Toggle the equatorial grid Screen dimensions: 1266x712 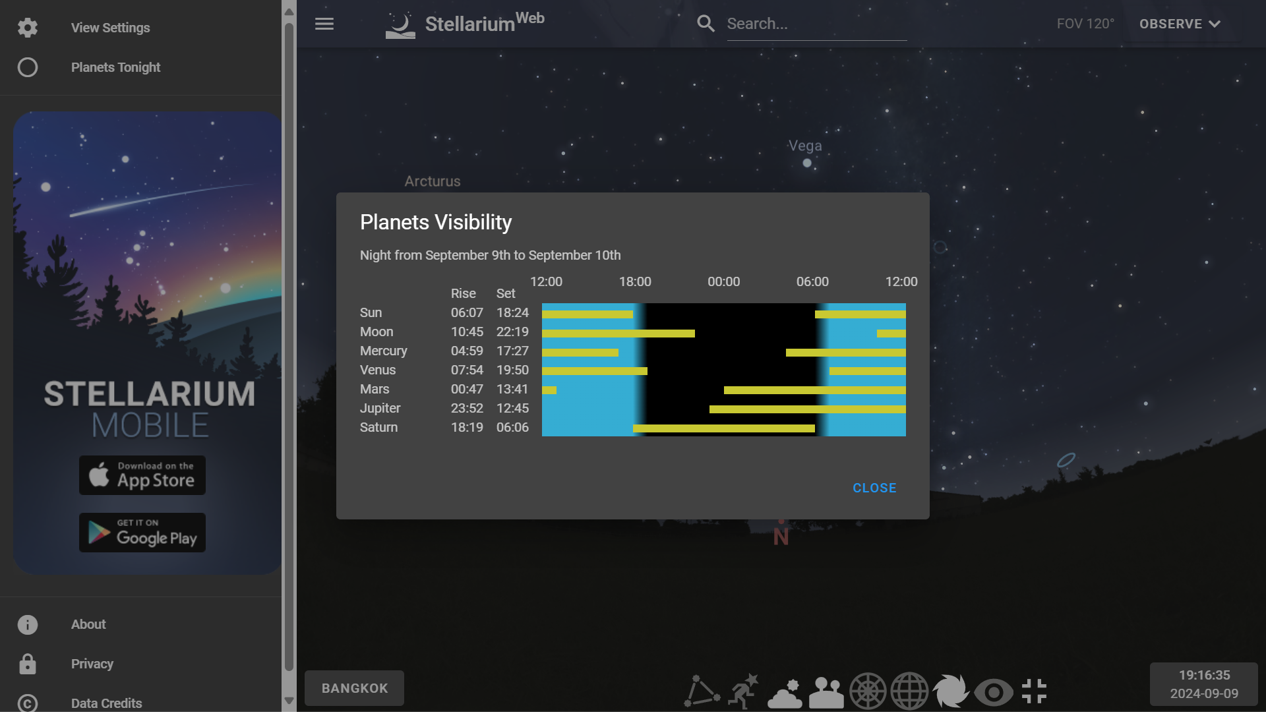(910, 690)
